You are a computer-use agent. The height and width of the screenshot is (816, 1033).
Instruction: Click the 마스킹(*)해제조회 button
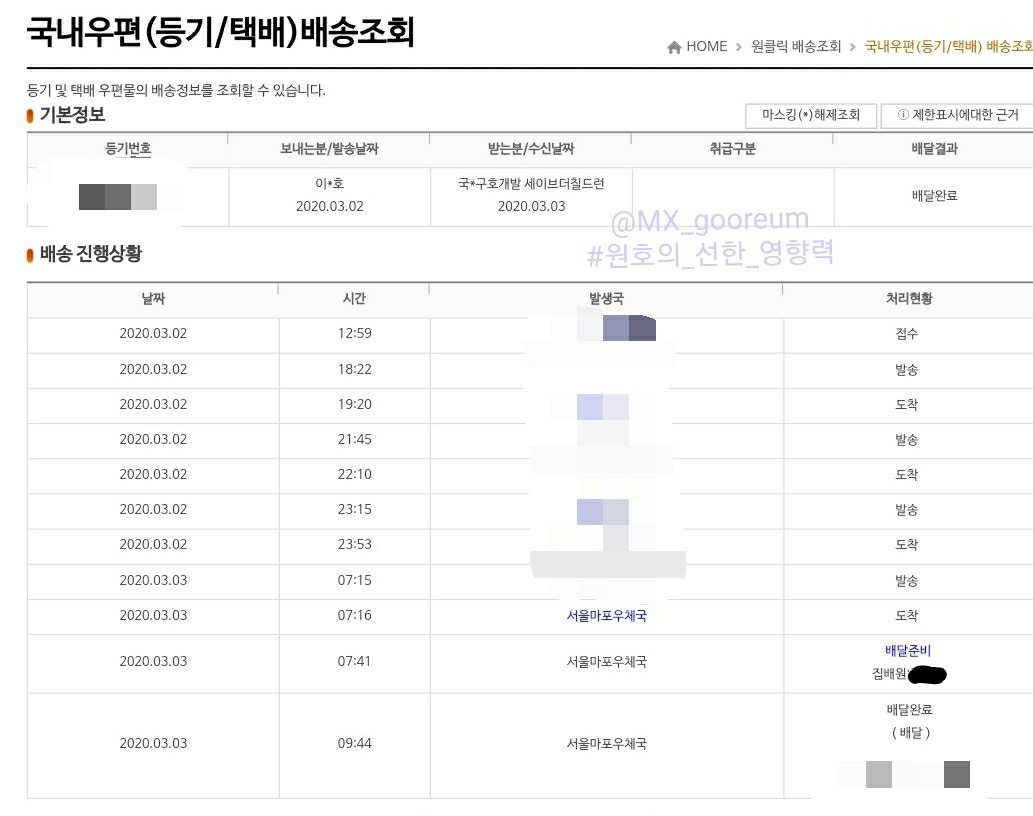[x=811, y=115]
